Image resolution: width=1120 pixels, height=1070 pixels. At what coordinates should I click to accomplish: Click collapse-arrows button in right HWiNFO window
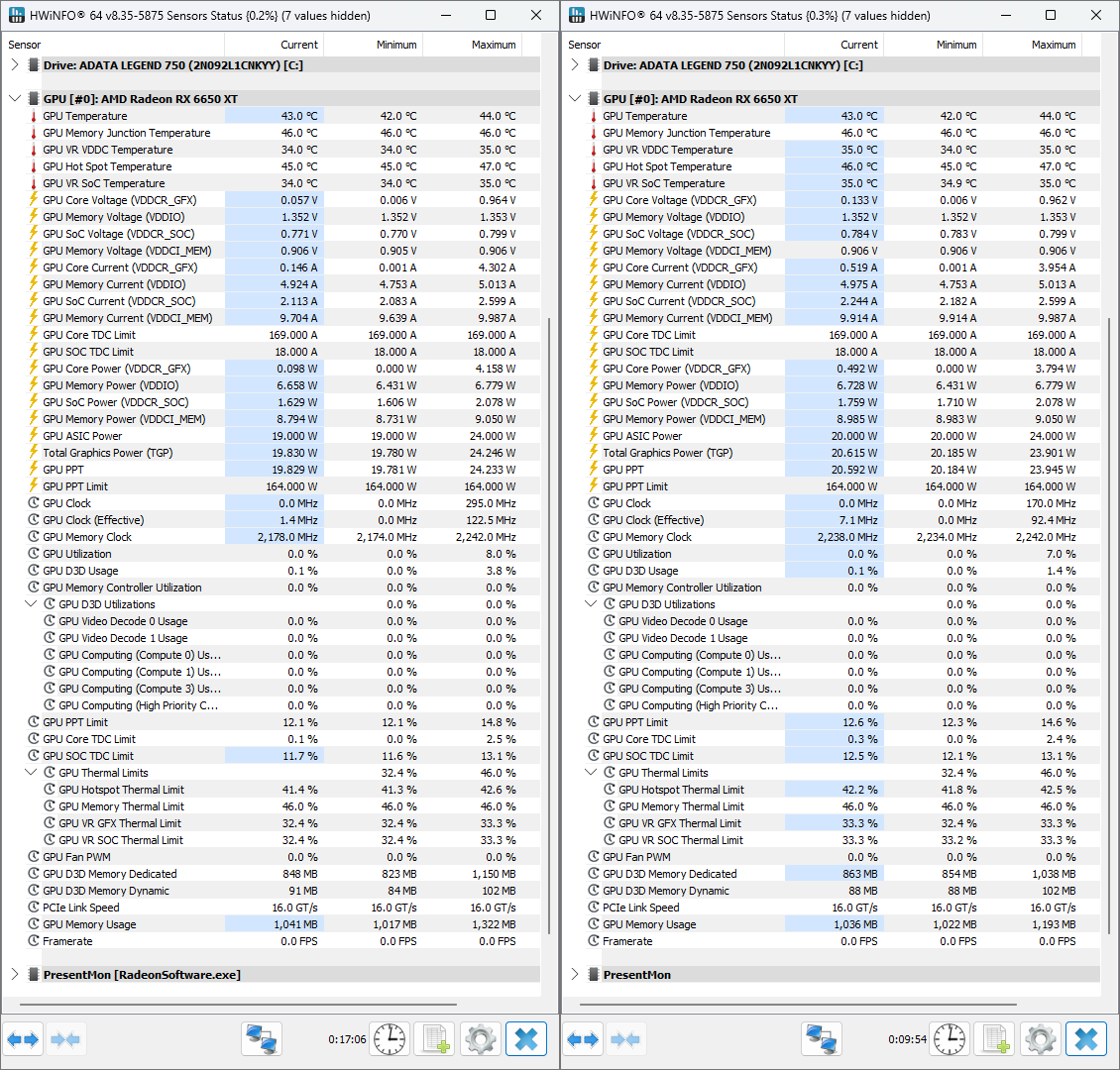(625, 1039)
